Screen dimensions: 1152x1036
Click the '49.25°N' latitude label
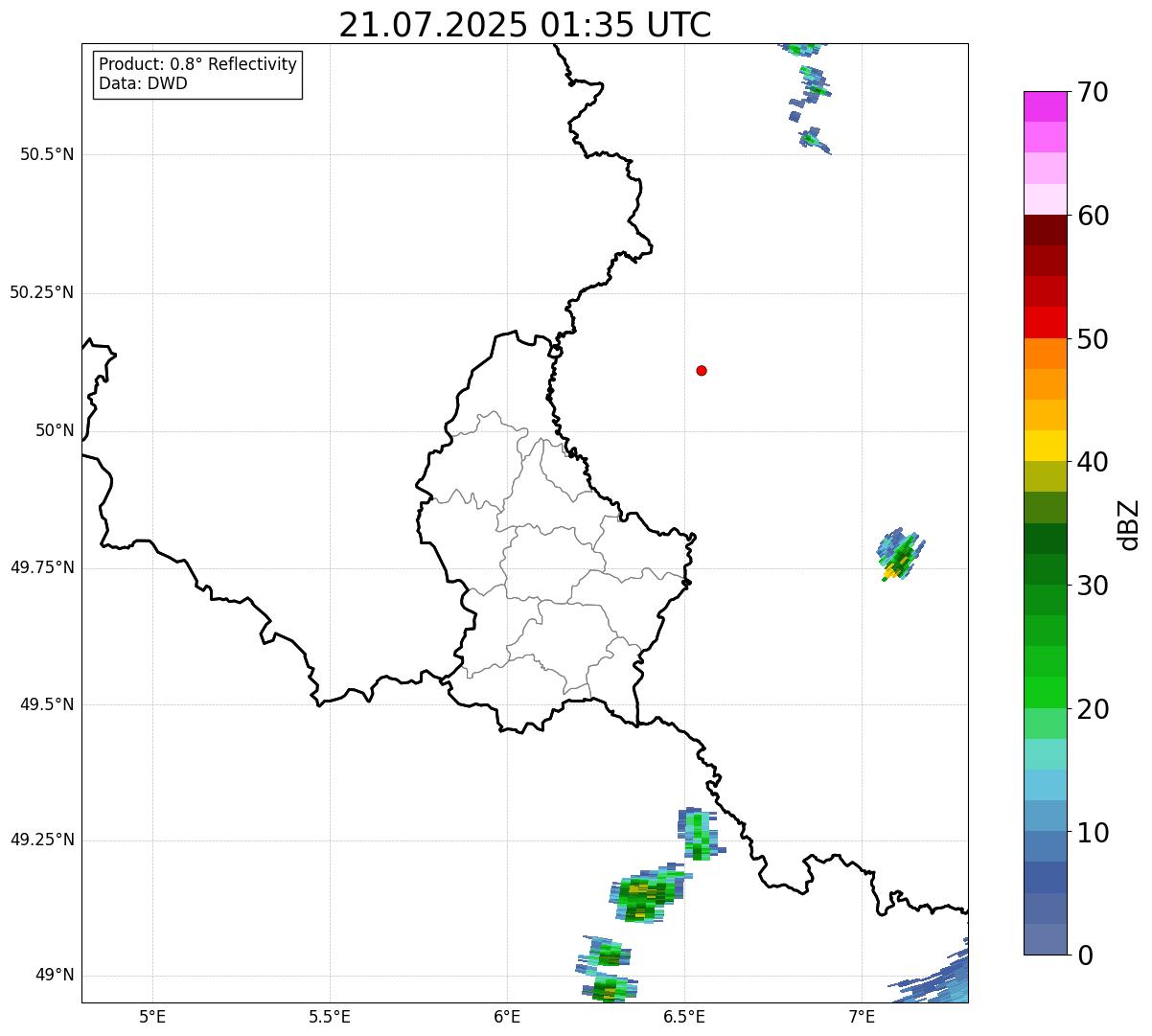click(x=42, y=840)
